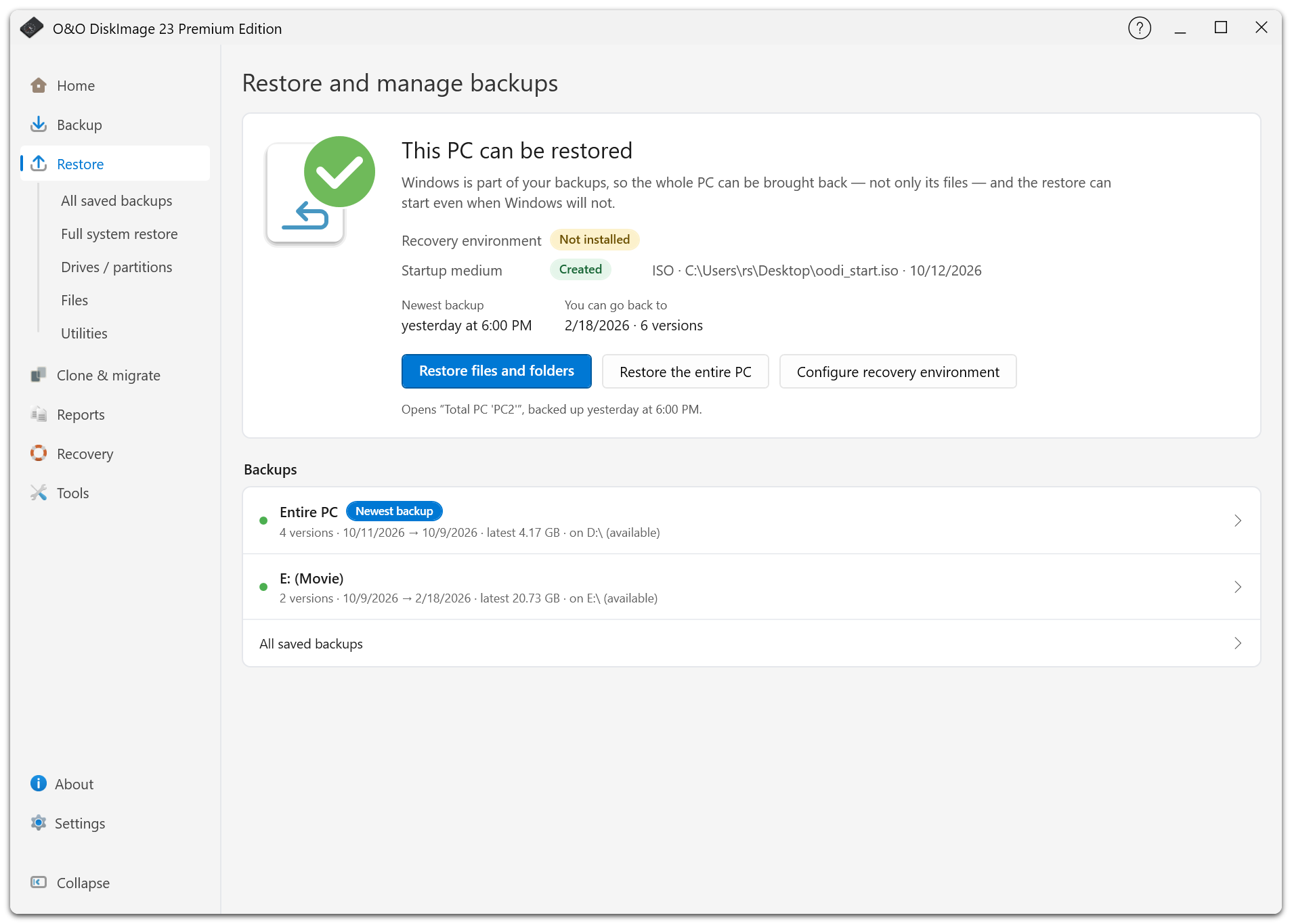This screenshot has width=1292, height=924.
Task: Click the About info icon
Action: point(39,783)
